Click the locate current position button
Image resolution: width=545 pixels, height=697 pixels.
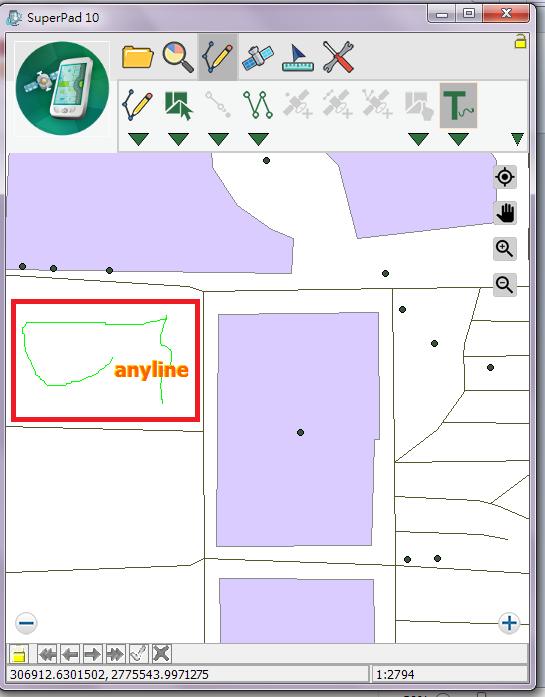click(505, 177)
